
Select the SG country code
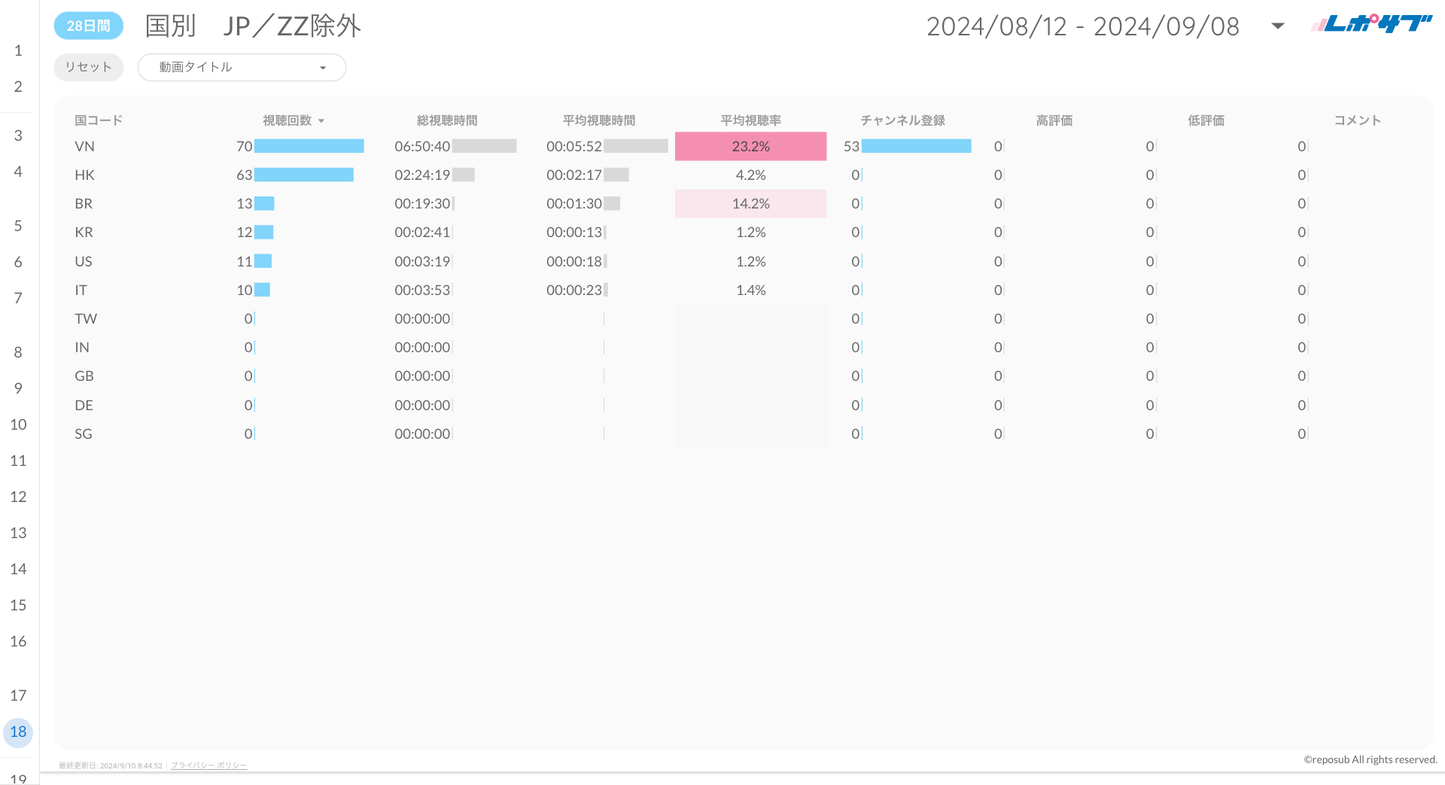(84, 434)
